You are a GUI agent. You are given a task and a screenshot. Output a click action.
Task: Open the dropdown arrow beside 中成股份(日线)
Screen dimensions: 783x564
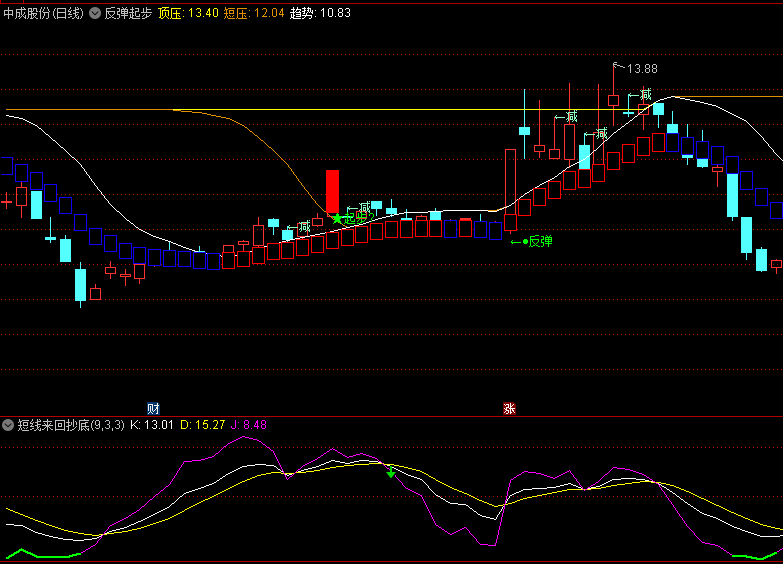pyautogui.click(x=95, y=13)
